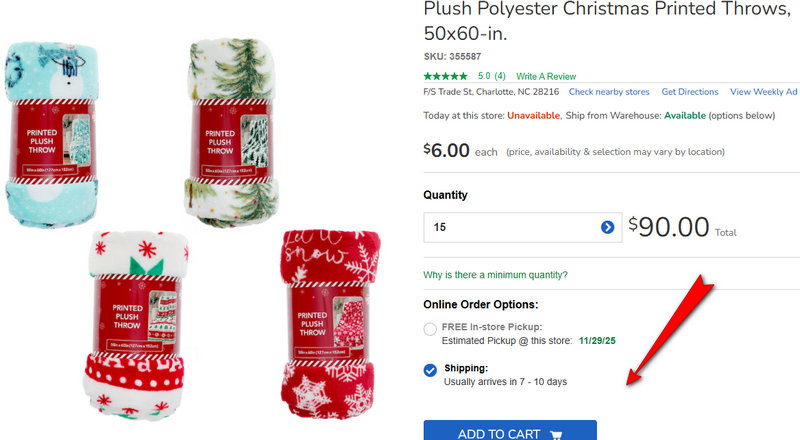This screenshot has height=440, width=800.
Task: Click the Quantity input field showing 15
Action: tap(510, 228)
